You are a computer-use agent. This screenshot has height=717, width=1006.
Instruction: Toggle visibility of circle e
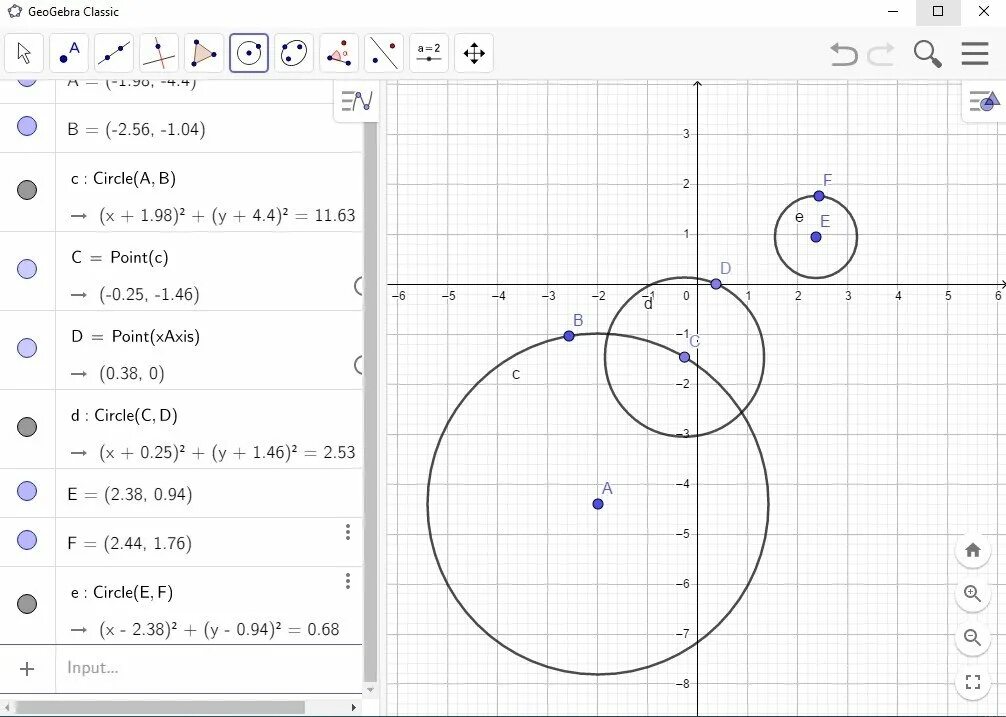coord(27,603)
